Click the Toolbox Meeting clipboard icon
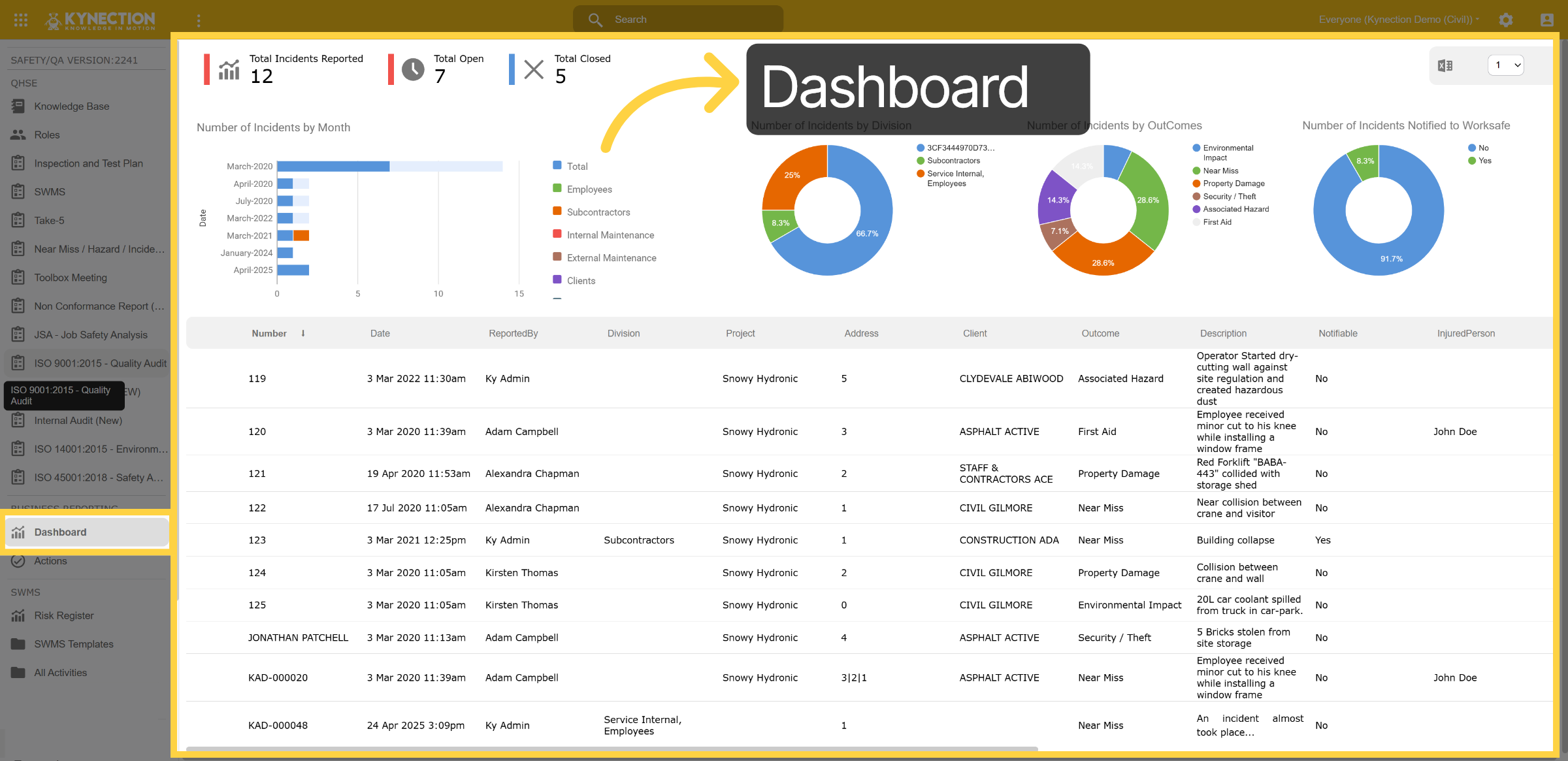The width and height of the screenshot is (1568, 761). click(x=18, y=278)
